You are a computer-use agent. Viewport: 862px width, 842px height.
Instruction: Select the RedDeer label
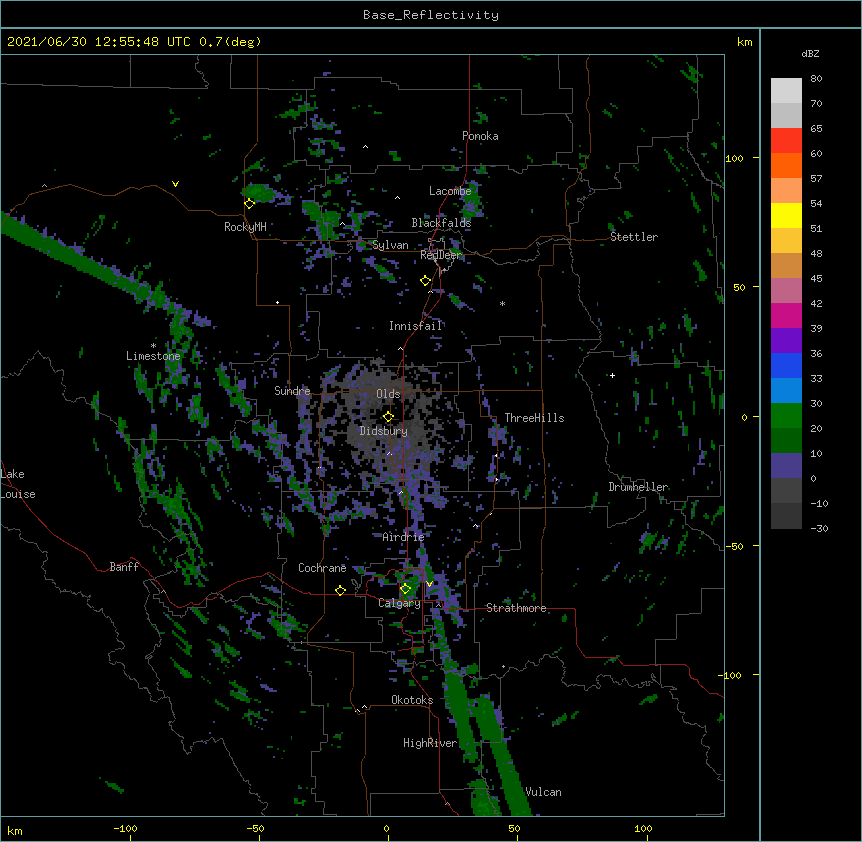(x=441, y=255)
